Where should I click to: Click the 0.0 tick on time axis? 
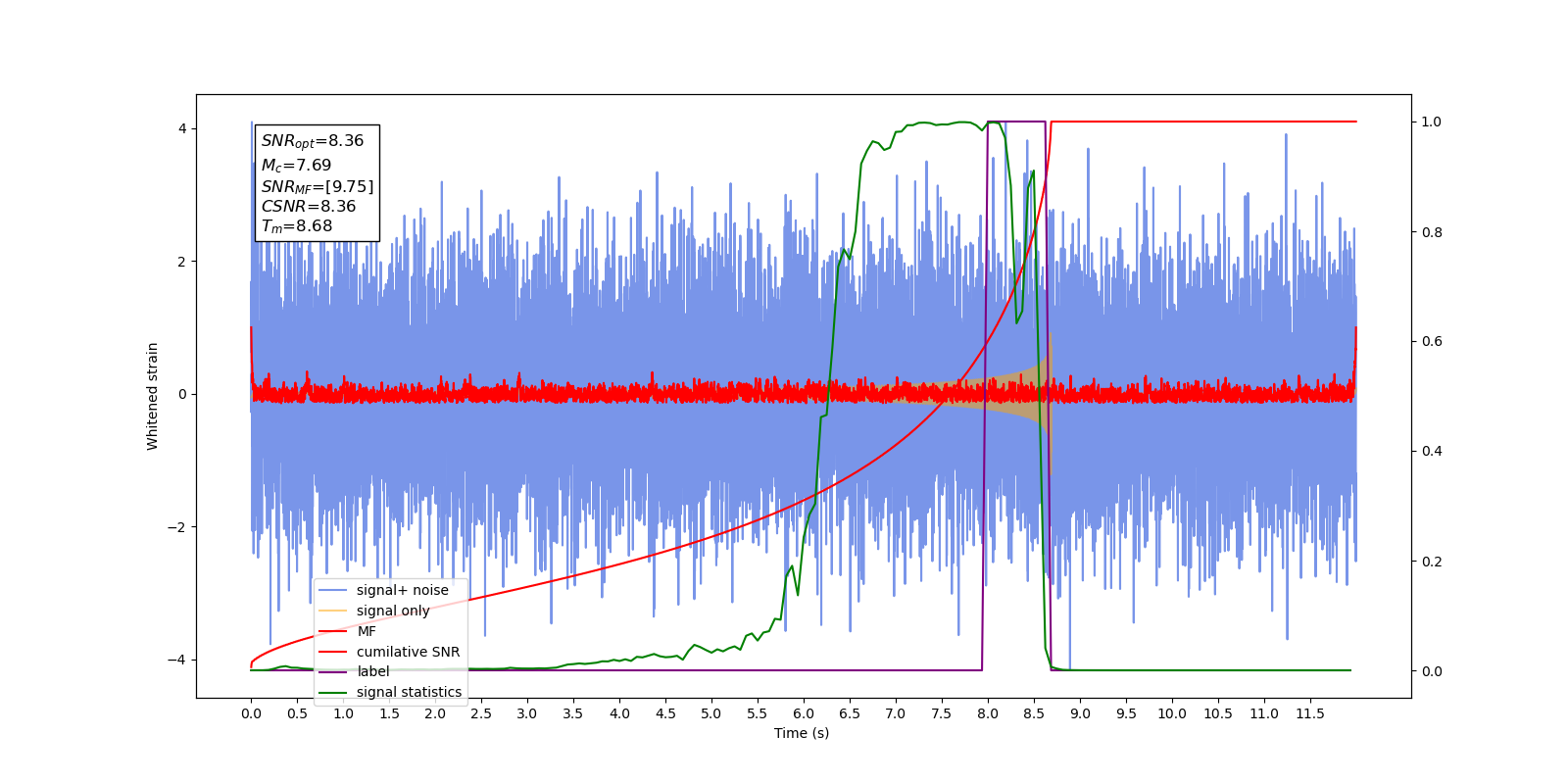251,713
